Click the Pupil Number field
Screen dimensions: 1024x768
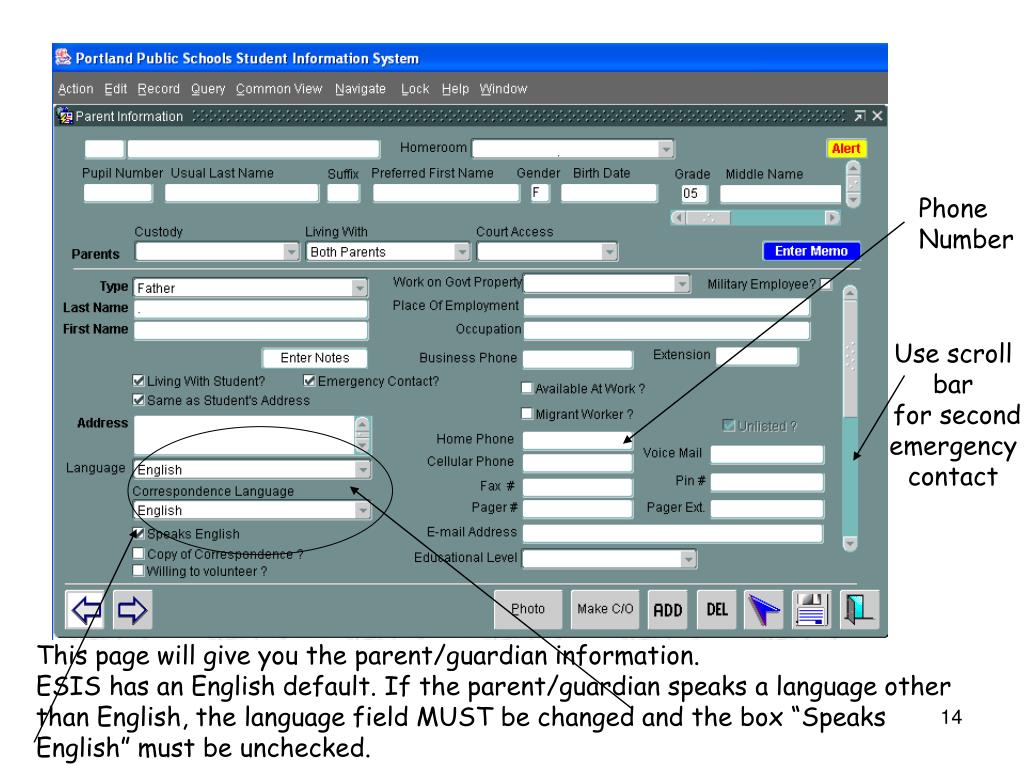click(x=118, y=193)
